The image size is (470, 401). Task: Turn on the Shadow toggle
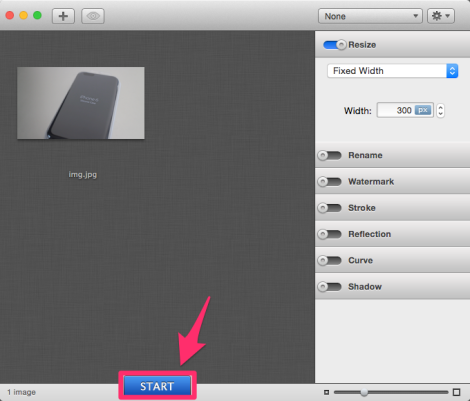[x=329, y=287]
